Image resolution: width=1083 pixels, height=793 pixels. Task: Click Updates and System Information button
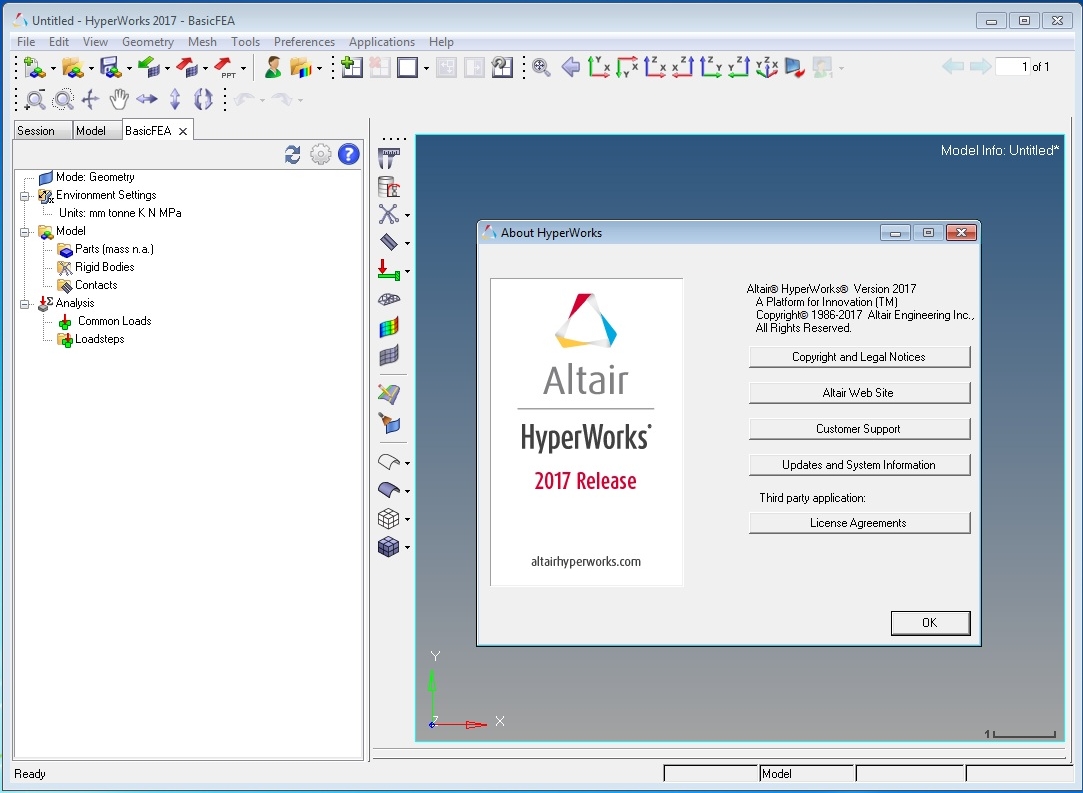(859, 465)
